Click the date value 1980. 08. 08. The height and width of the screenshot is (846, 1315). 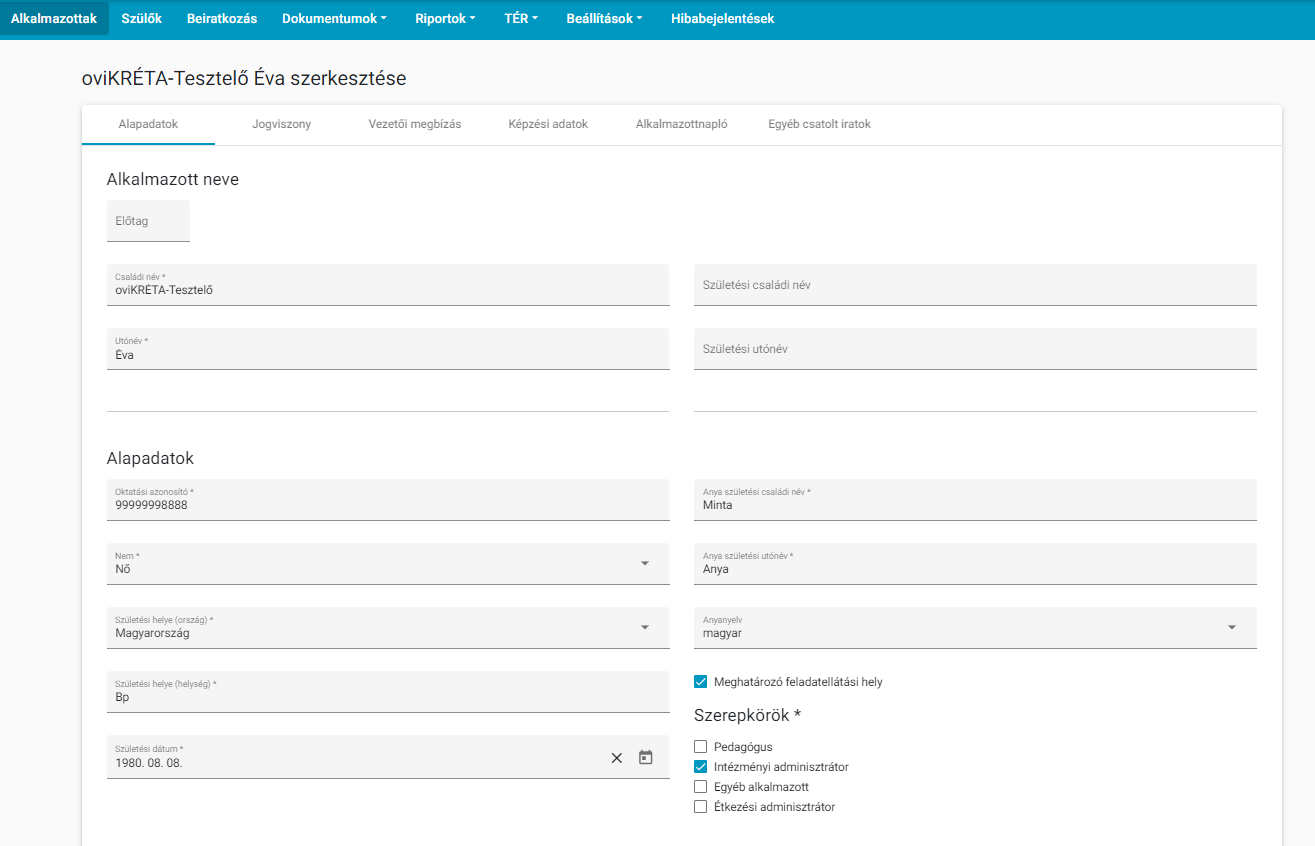[x=149, y=762]
